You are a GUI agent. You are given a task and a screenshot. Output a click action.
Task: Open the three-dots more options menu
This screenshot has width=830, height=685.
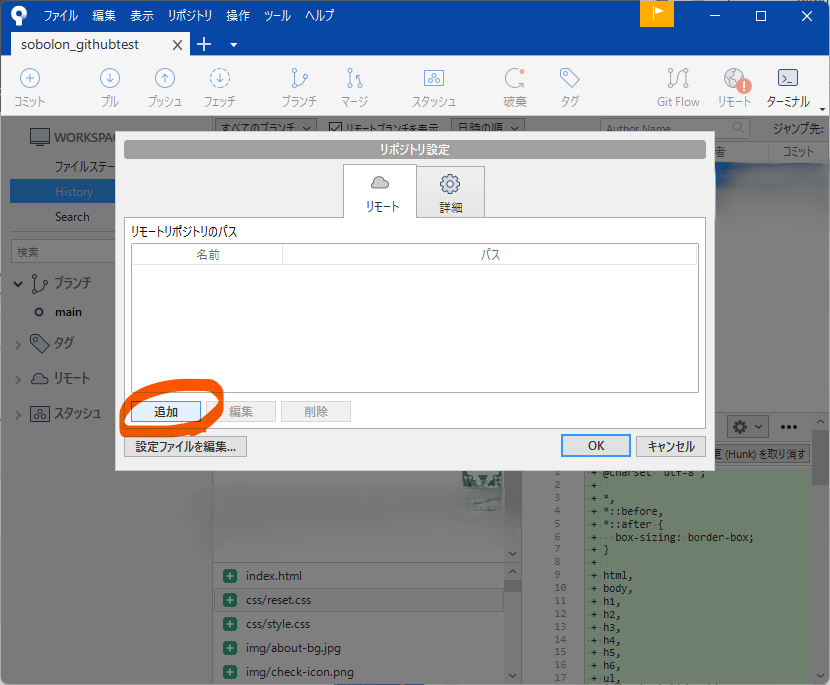tap(789, 427)
